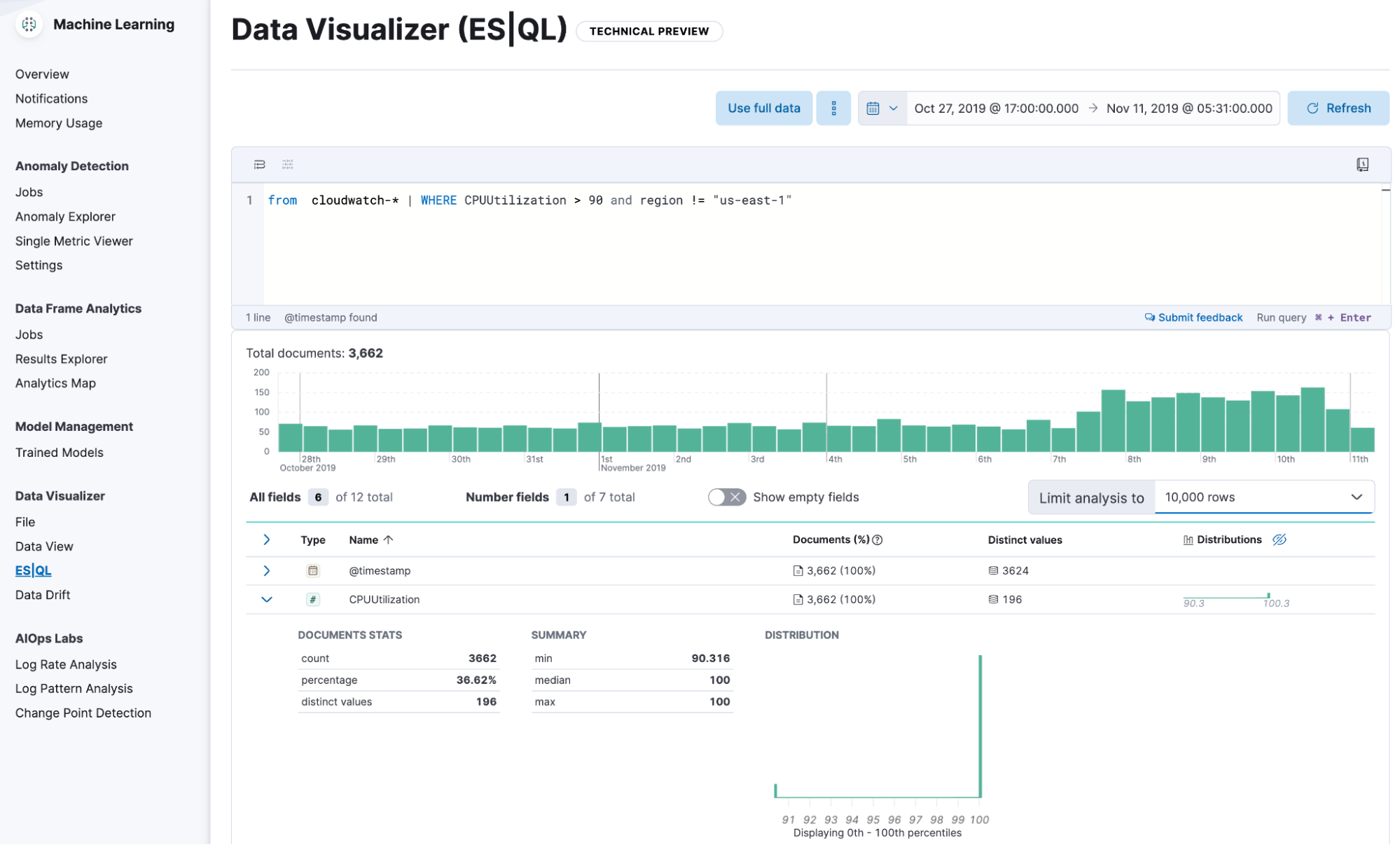The width and height of the screenshot is (1400, 845).
Task: Open Anomaly Detection Settings in the sidebar
Action: pyautogui.click(x=39, y=266)
